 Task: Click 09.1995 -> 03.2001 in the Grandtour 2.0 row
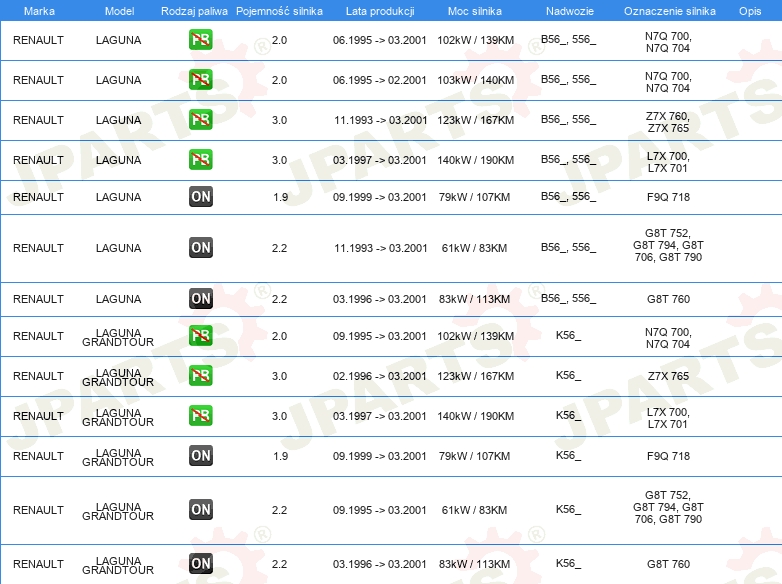380,336
